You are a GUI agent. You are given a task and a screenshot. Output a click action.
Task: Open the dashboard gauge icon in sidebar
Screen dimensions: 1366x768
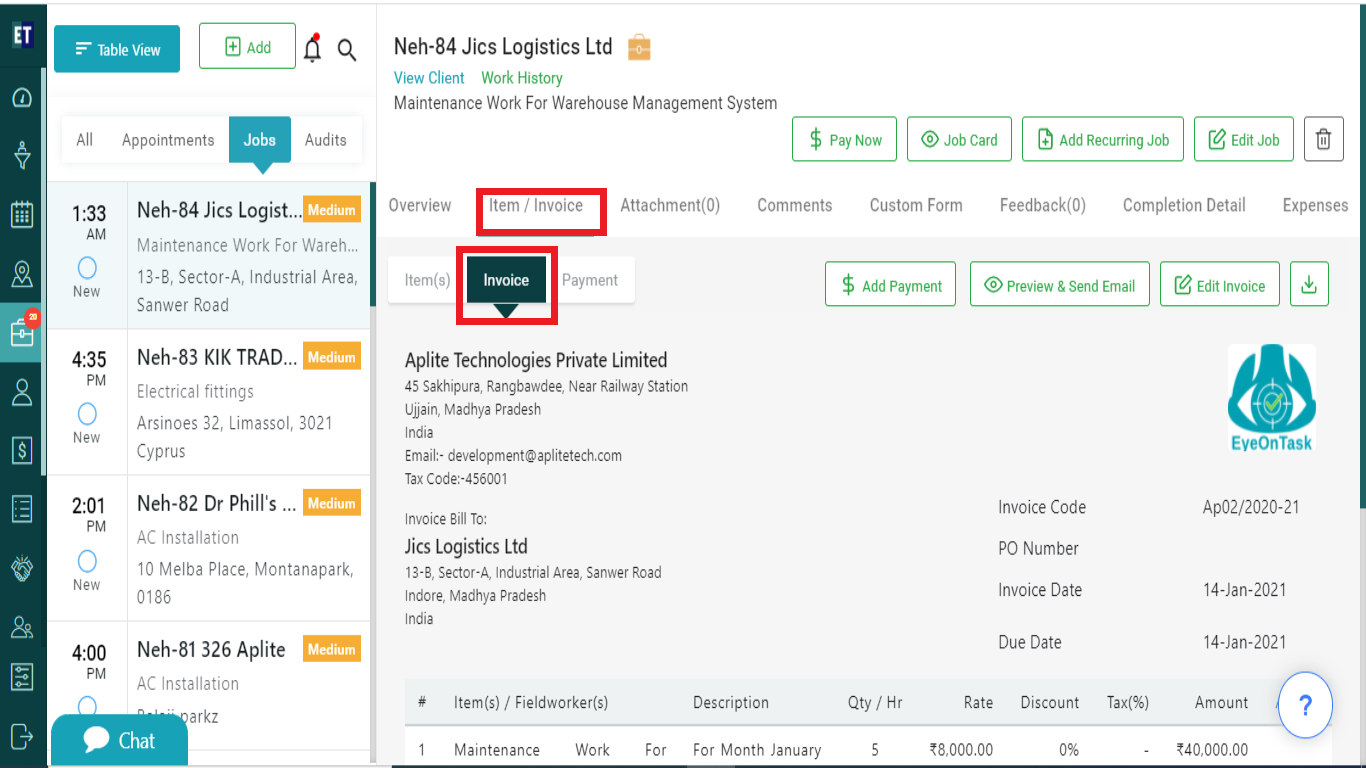(22, 98)
